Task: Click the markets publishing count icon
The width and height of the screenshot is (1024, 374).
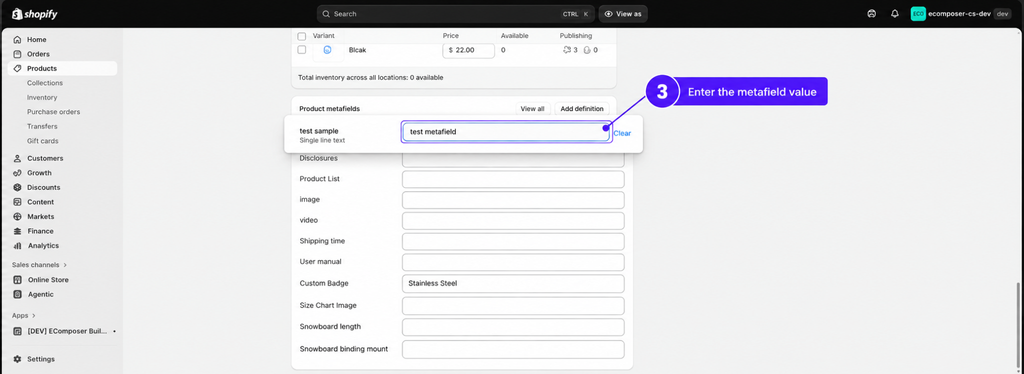Action: [586, 50]
